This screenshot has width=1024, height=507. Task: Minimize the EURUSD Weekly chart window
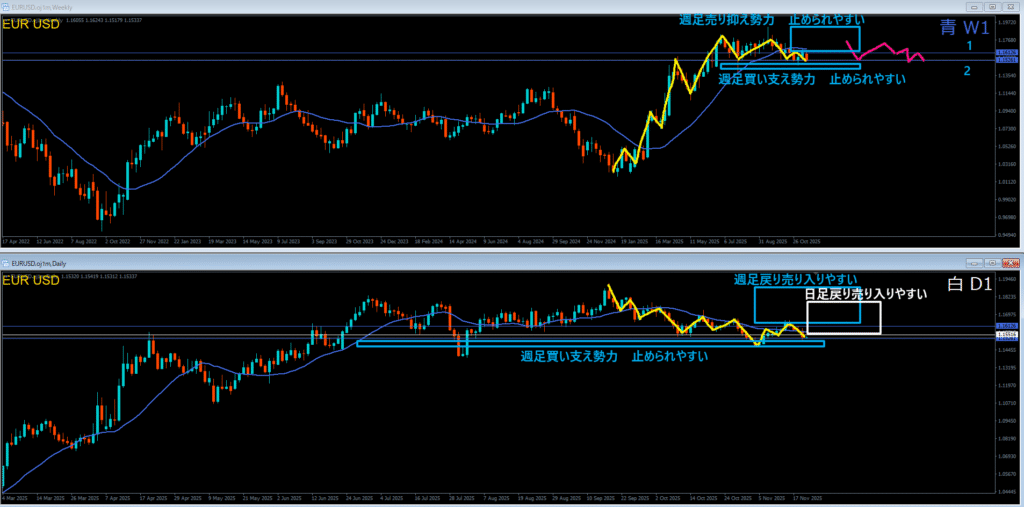[975, 7]
